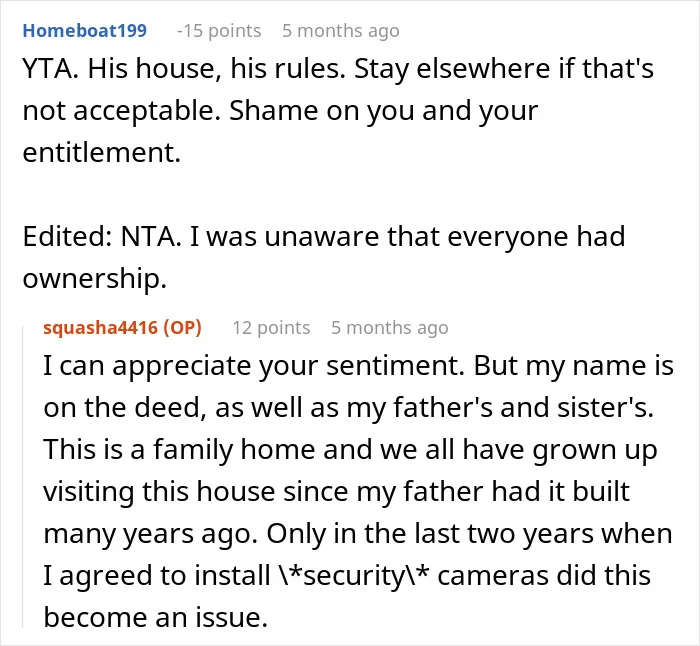
Task: Click the line beginning 'visiting this house since'
Action: pos(336,492)
